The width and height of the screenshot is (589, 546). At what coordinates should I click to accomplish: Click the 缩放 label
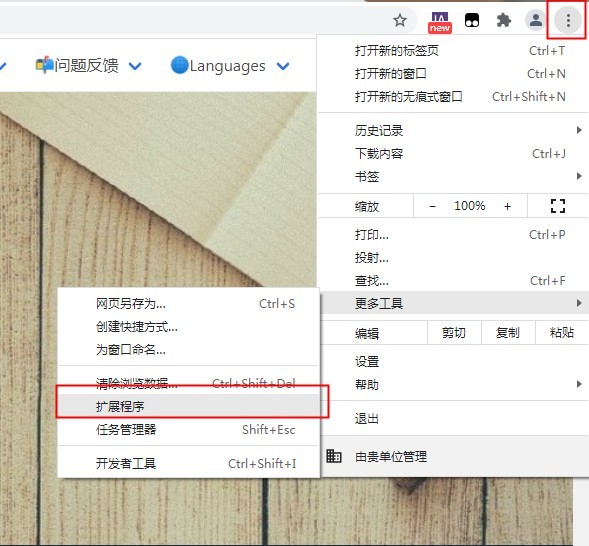[367, 207]
